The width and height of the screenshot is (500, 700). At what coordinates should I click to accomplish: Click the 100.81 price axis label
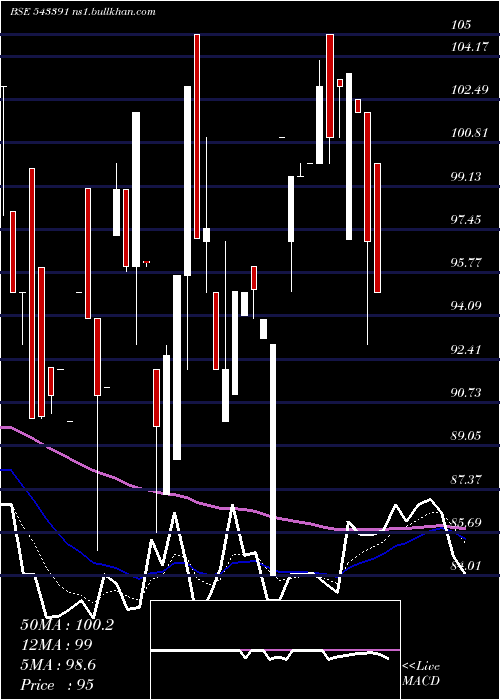click(469, 133)
